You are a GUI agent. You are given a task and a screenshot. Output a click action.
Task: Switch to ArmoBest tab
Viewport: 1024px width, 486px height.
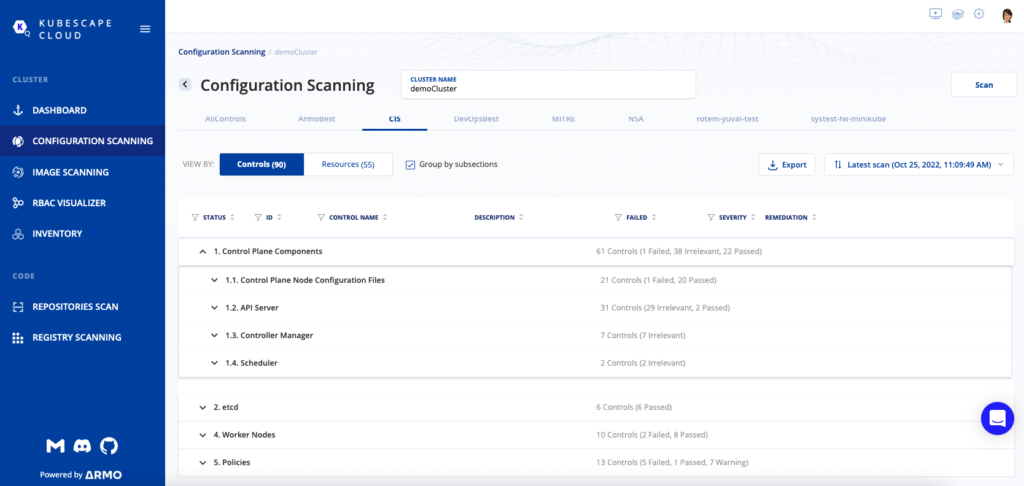coord(315,120)
